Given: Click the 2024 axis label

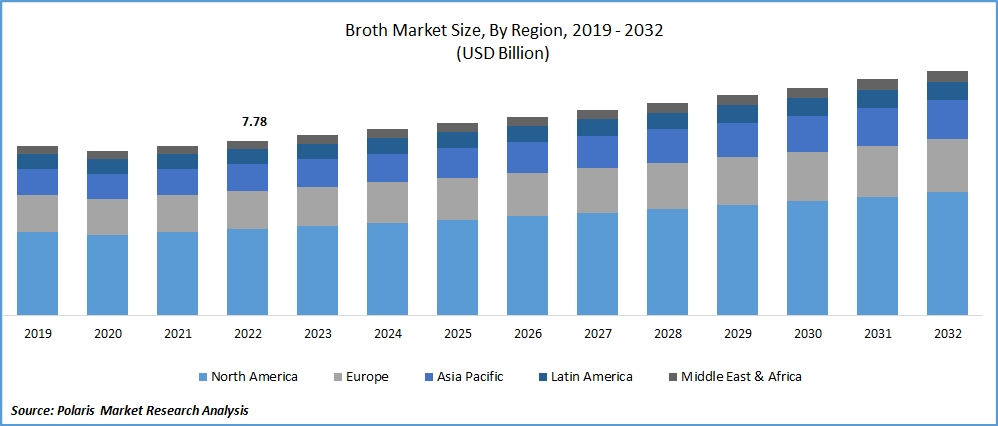Looking at the screenshot, I should [x=388, y=334].
